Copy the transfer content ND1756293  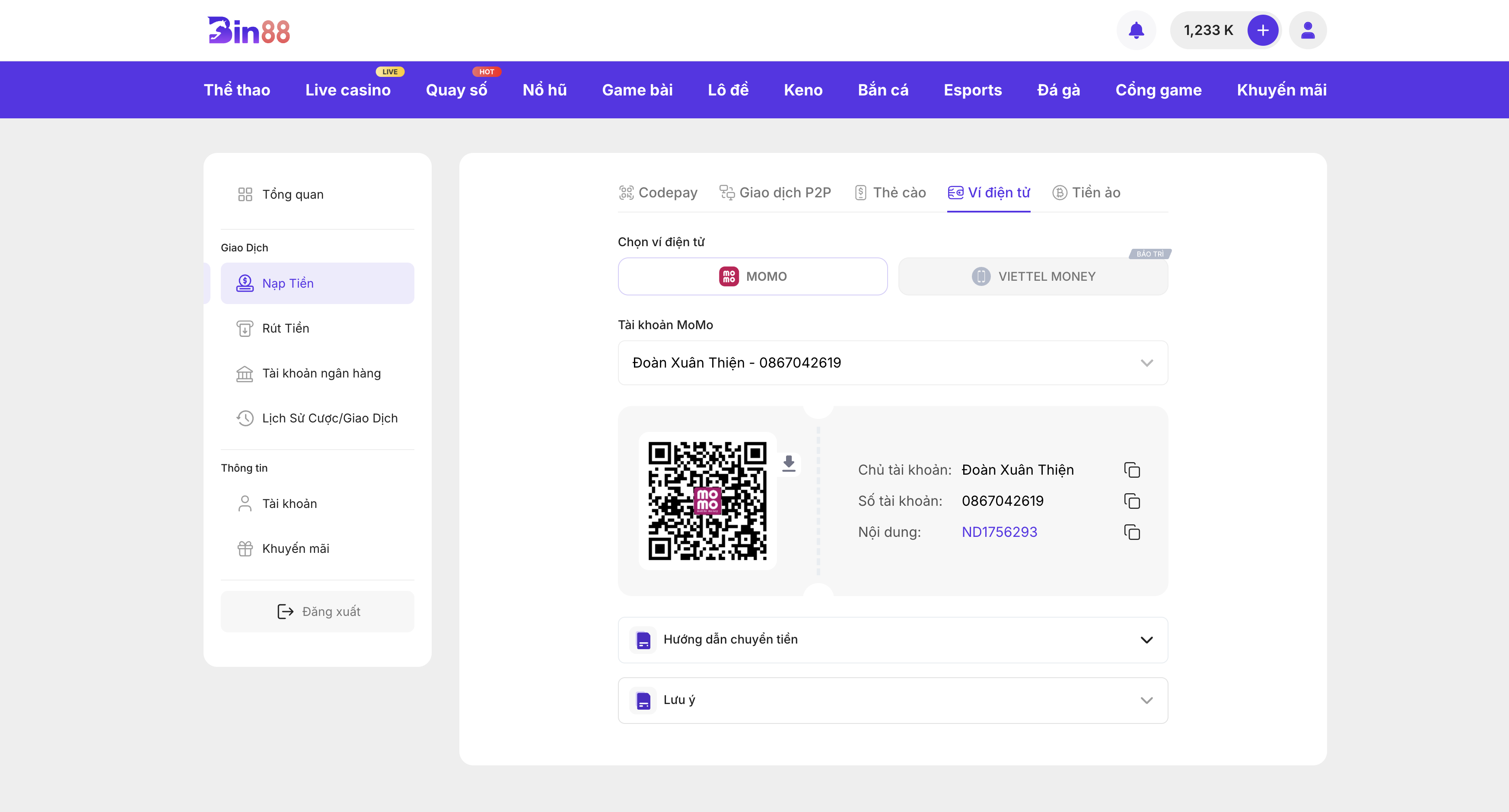tap(1132, 532)
